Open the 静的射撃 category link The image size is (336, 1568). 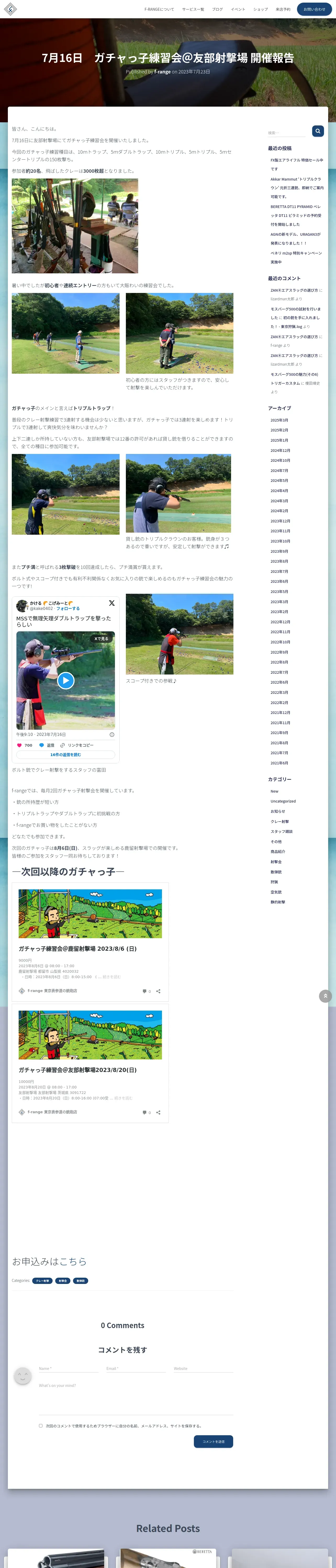pos(278,902)
